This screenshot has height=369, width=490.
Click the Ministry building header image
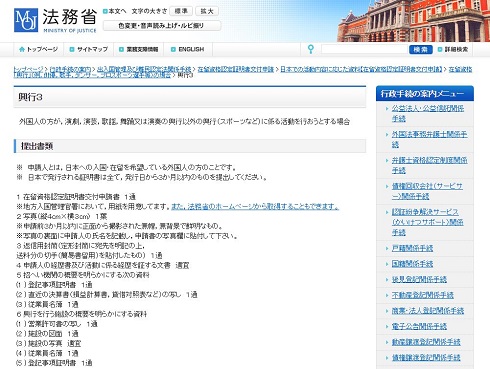tap(413, 21)
